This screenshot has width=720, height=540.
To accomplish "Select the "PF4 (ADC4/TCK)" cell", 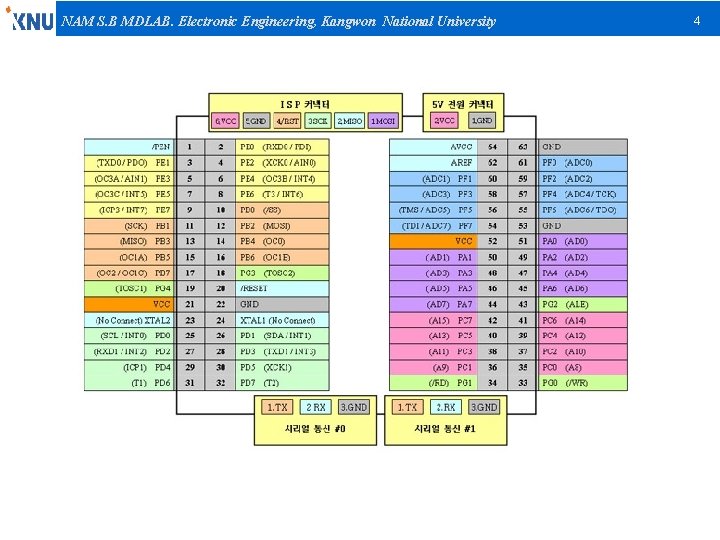I will click(x=583, y=194).
